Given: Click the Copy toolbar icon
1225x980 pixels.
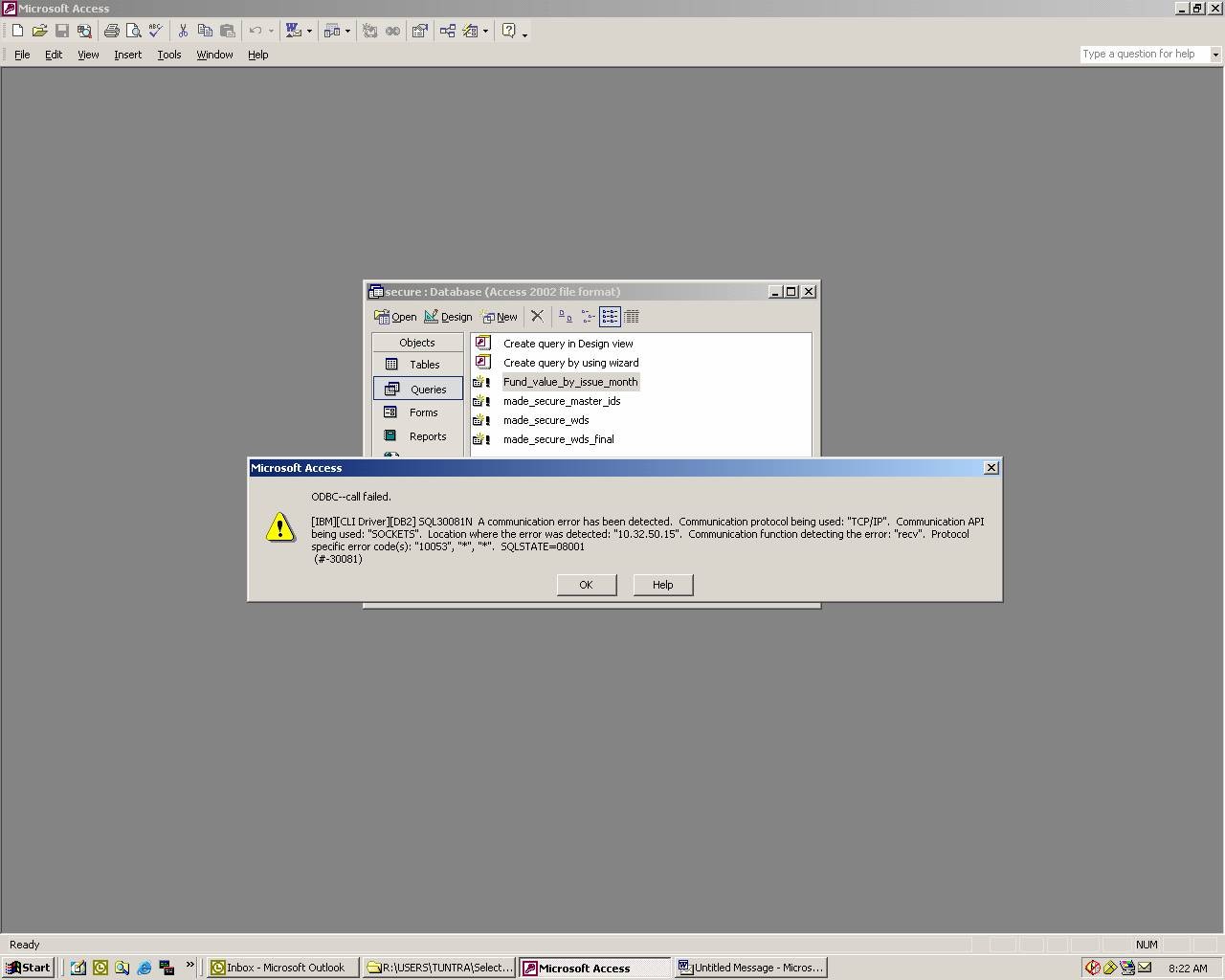Looking at the screenshot, I should pos(205,31).
